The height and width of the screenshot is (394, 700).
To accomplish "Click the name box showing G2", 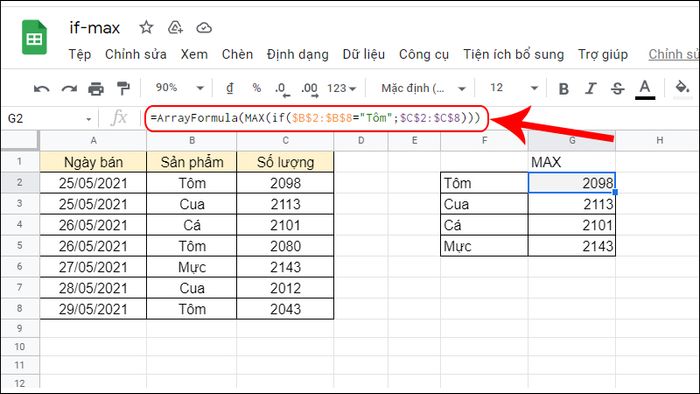I will click(x=49, y=119).
